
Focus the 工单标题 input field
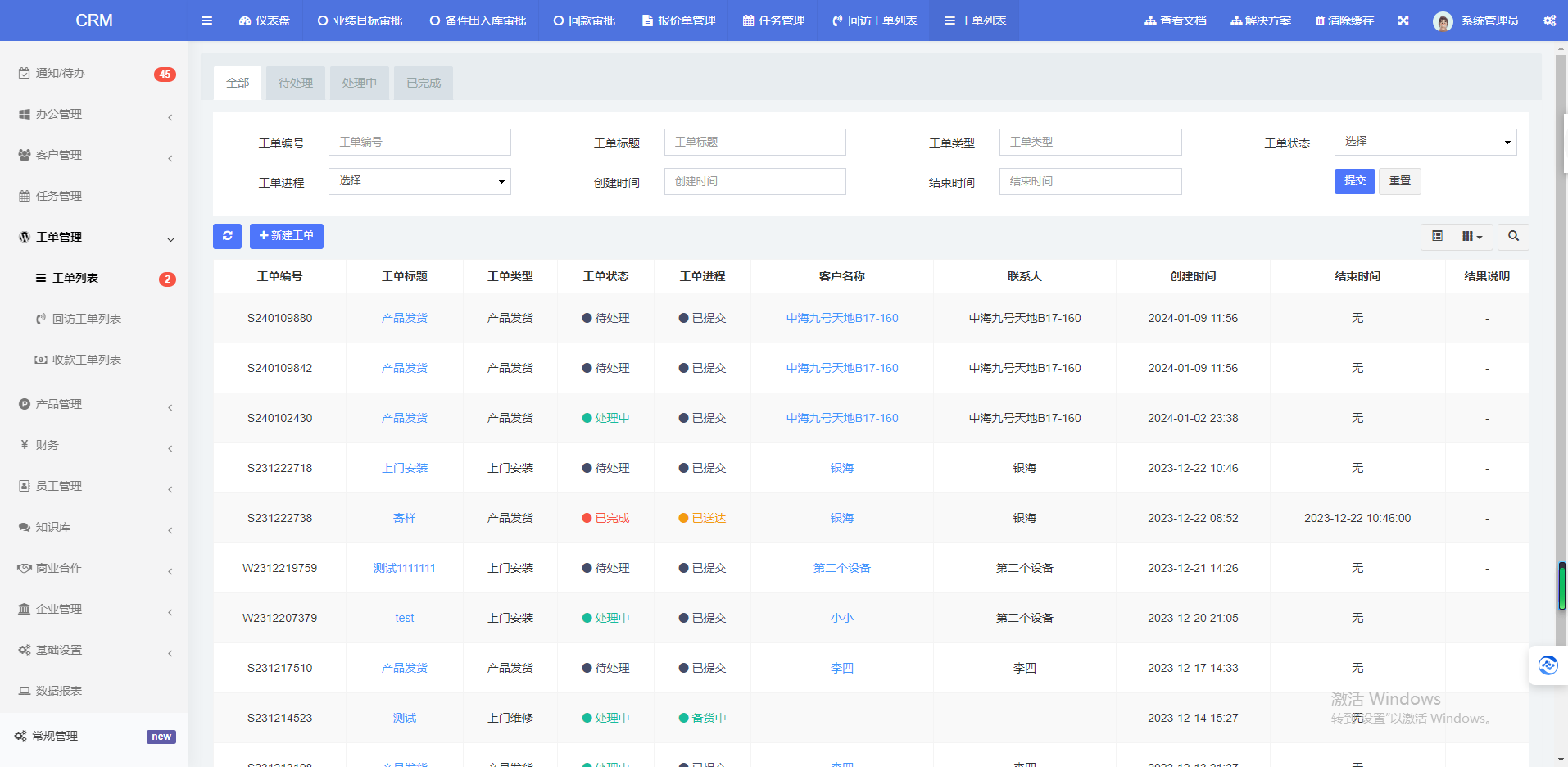point(755,142)
